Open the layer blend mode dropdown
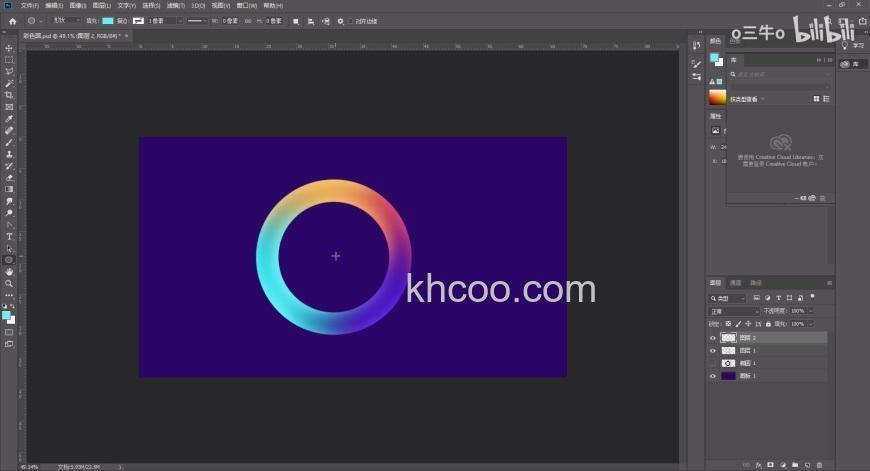870x471 pixels. [x=734, y=311]
